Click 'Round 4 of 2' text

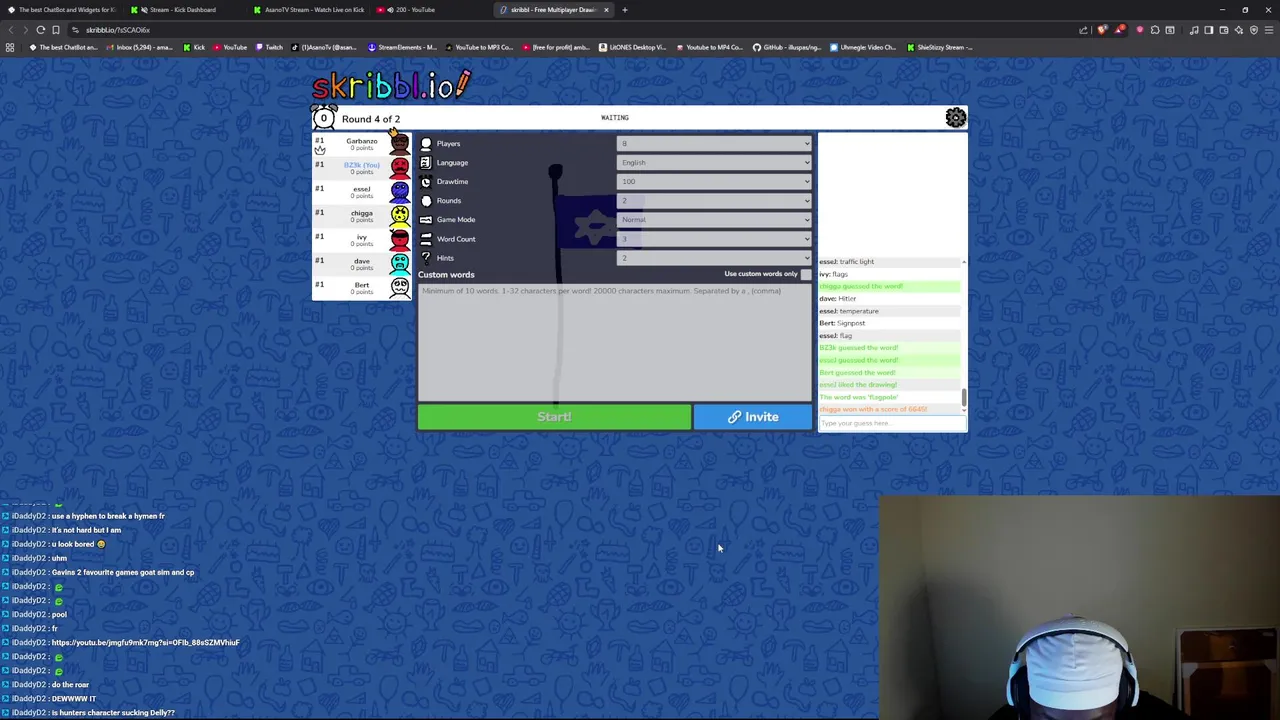click(x=371, y=119)
